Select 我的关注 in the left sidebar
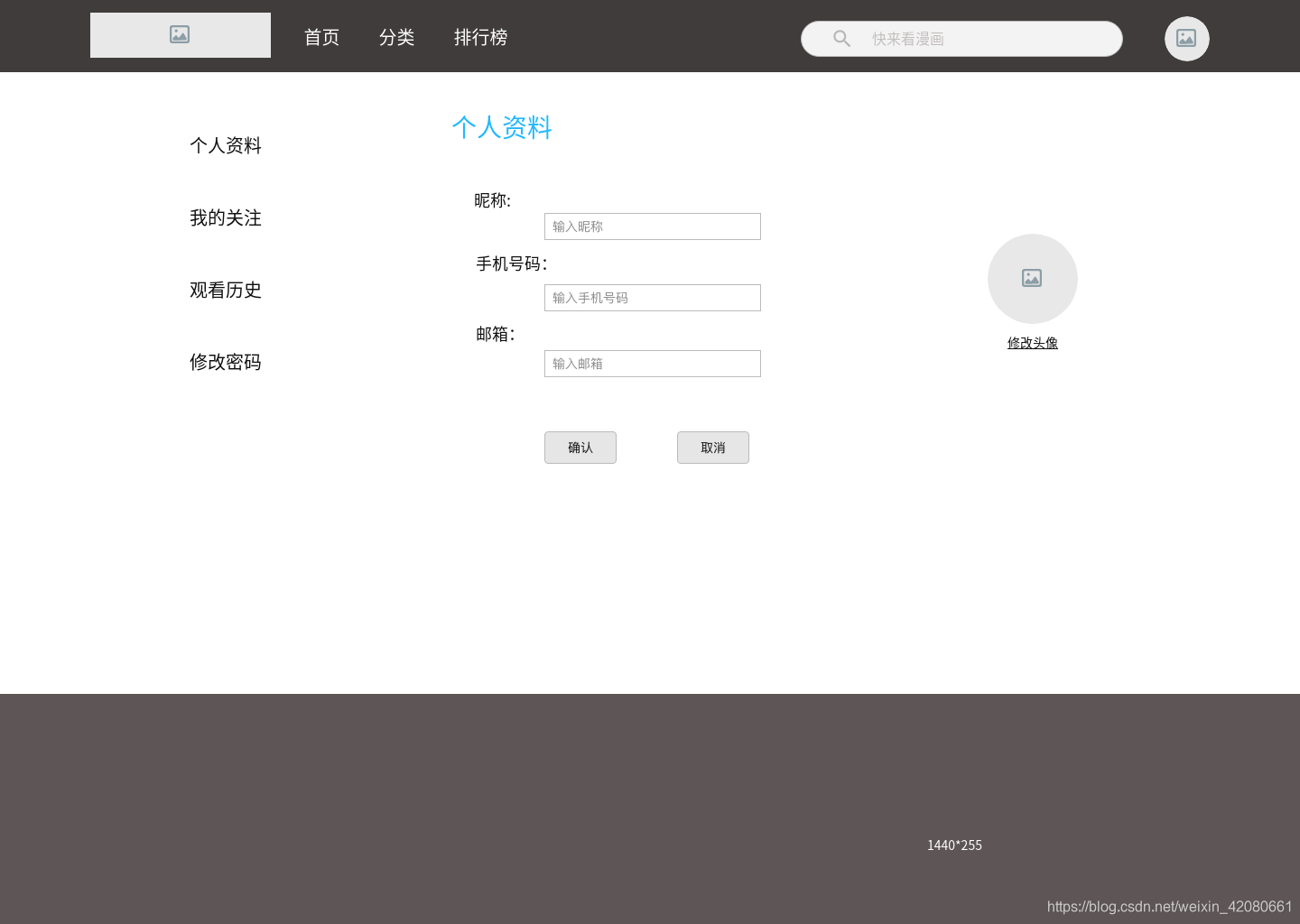Image resolution: width=1300 pixels, height=924 pixels. pyautogui.click(x=226, y=217)
